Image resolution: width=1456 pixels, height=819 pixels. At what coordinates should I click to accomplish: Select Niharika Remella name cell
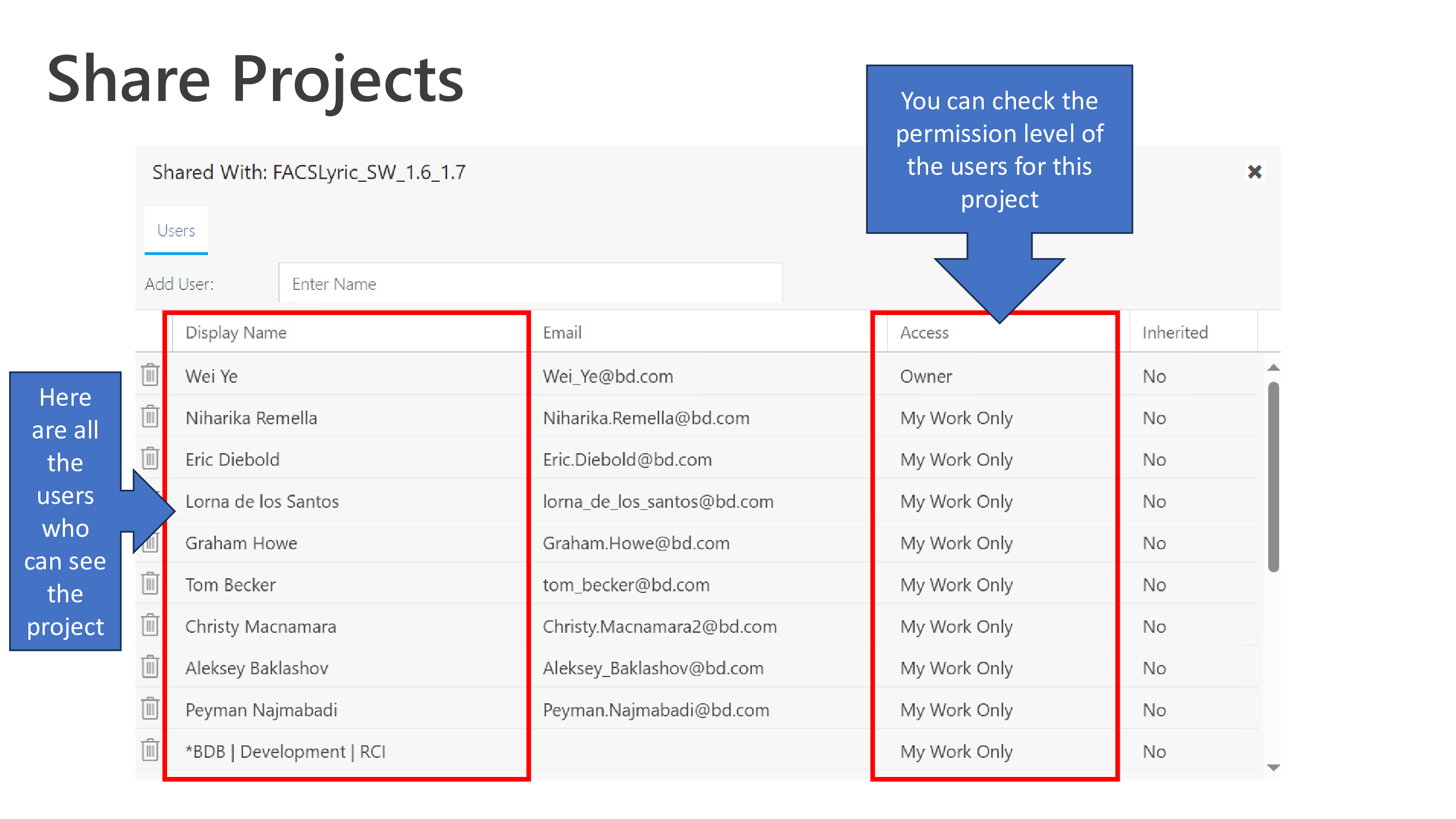click(251, 418)
